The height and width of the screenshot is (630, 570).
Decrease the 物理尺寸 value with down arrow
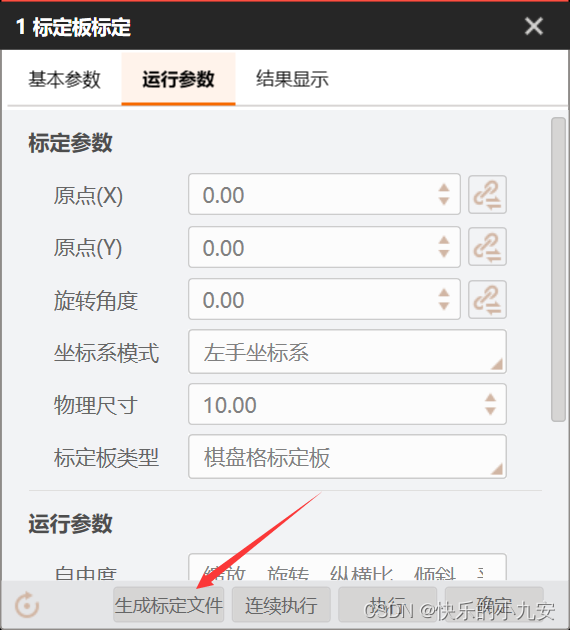click(490, 411)
